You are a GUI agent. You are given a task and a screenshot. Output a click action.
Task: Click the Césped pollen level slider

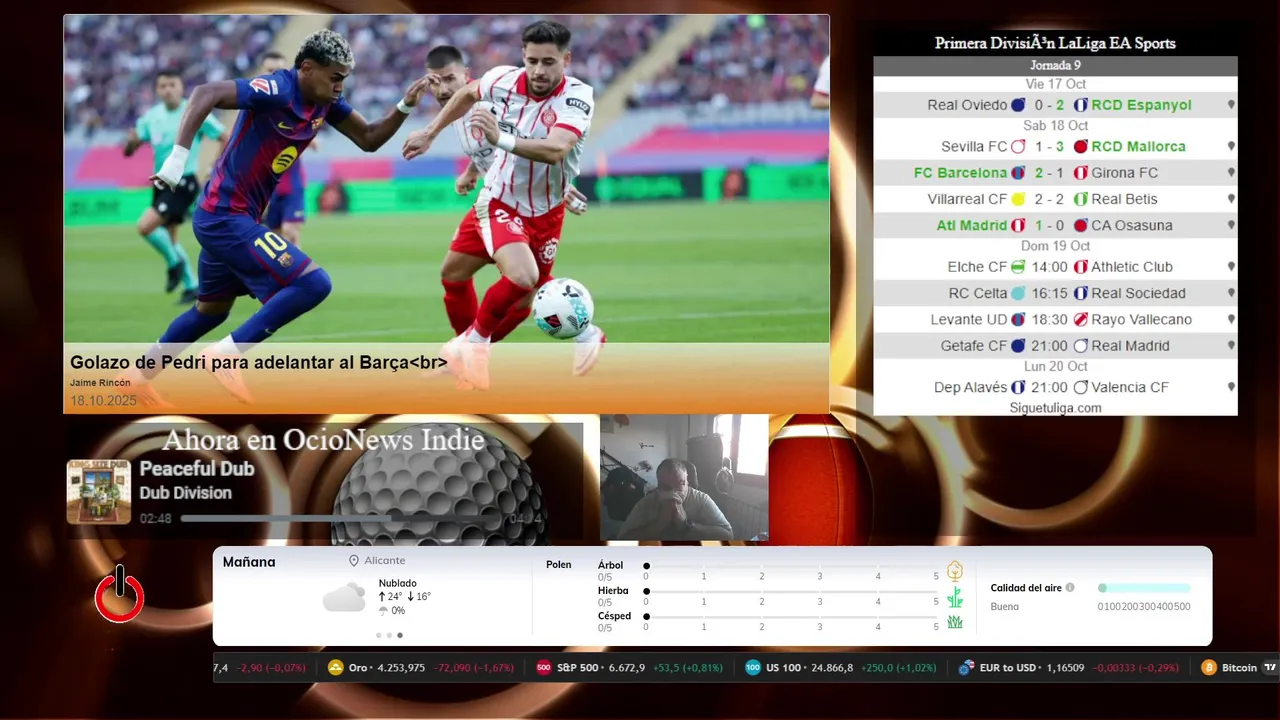(791, 617)
